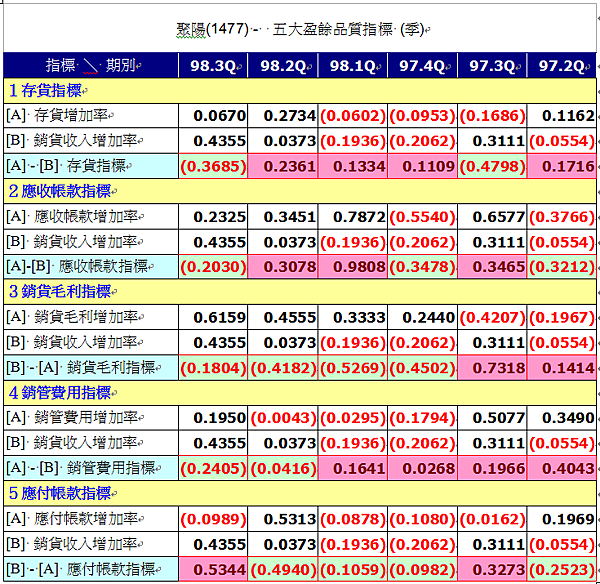Image resolution: width=600 pixels, height=584 pixels.
Task: Click the gross profit growth value 0.6159
Action: click(x=219, y=317)
